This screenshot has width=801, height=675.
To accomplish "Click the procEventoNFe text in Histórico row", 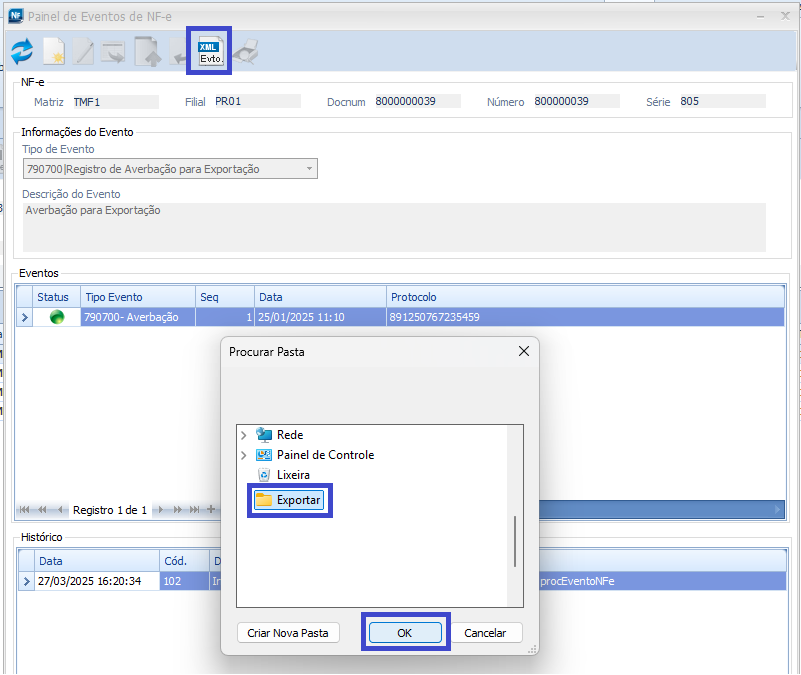I will coord(577,581).
